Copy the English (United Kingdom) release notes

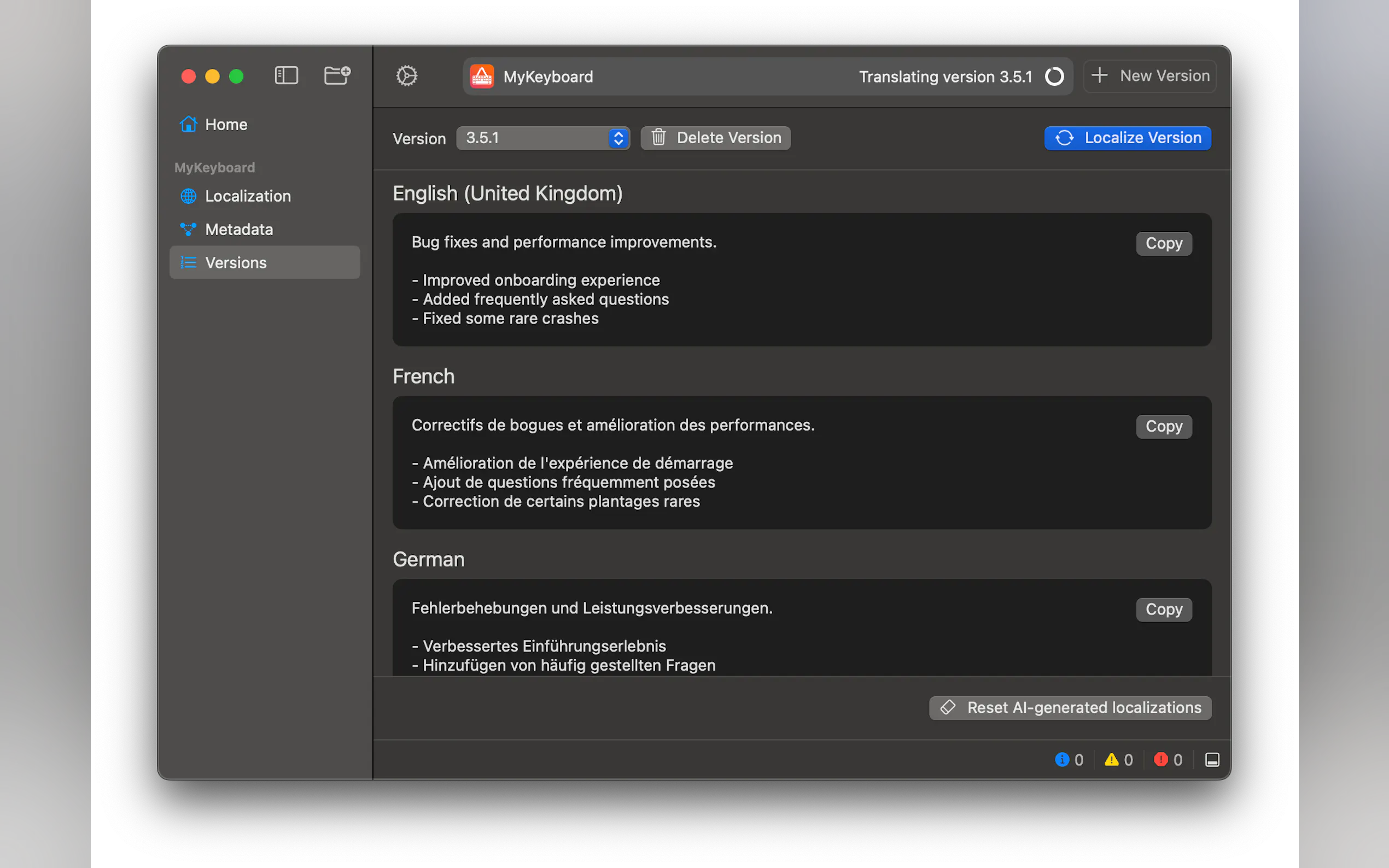click(x=1164, y=243)
